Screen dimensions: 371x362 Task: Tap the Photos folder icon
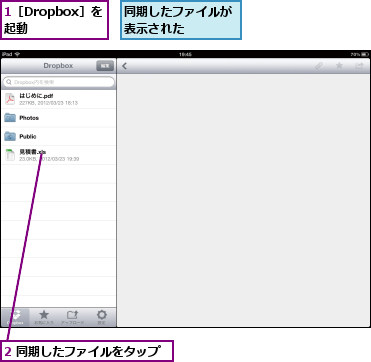point(10,118)
